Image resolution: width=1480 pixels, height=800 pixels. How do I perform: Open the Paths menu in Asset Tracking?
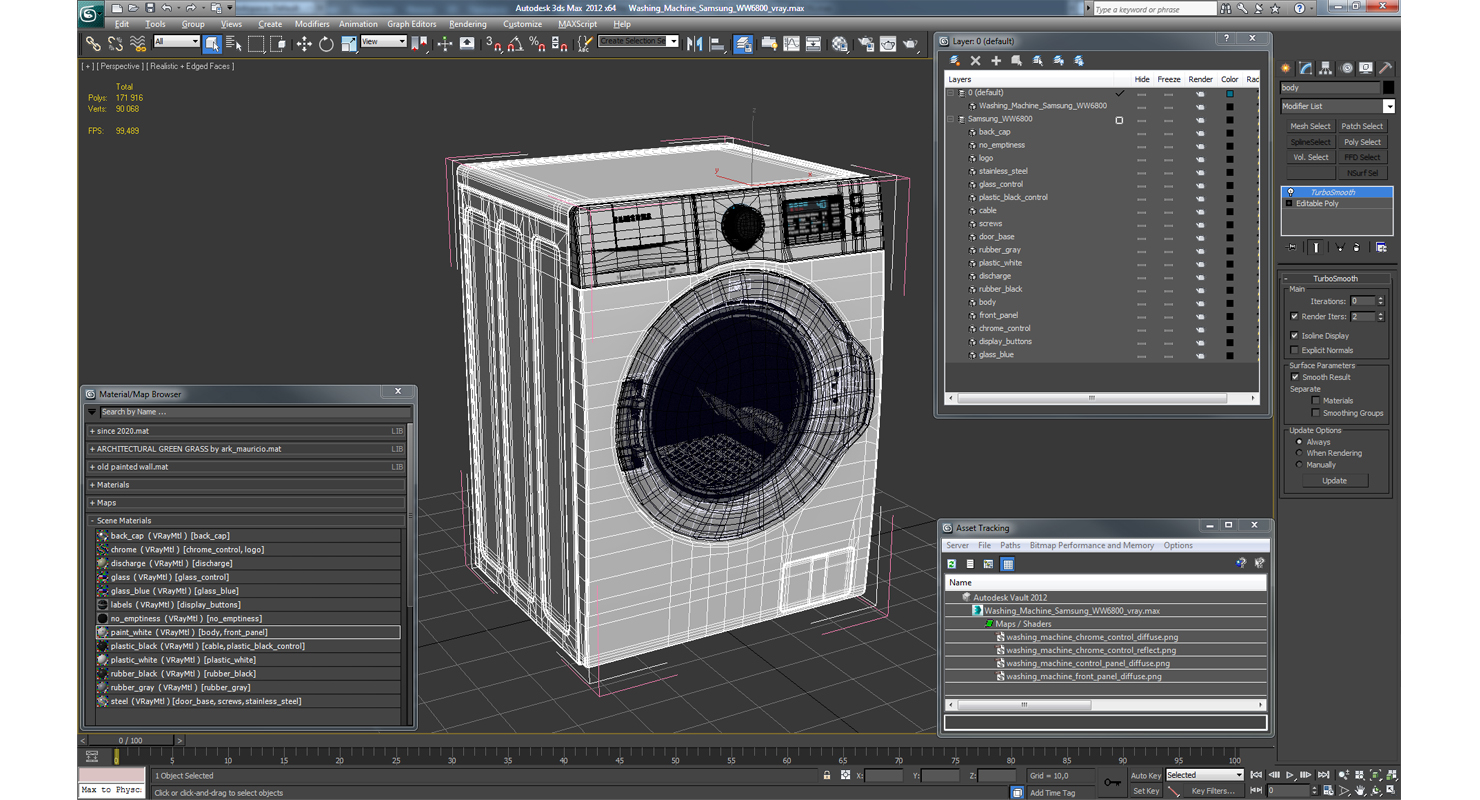tap(1010, 546)
